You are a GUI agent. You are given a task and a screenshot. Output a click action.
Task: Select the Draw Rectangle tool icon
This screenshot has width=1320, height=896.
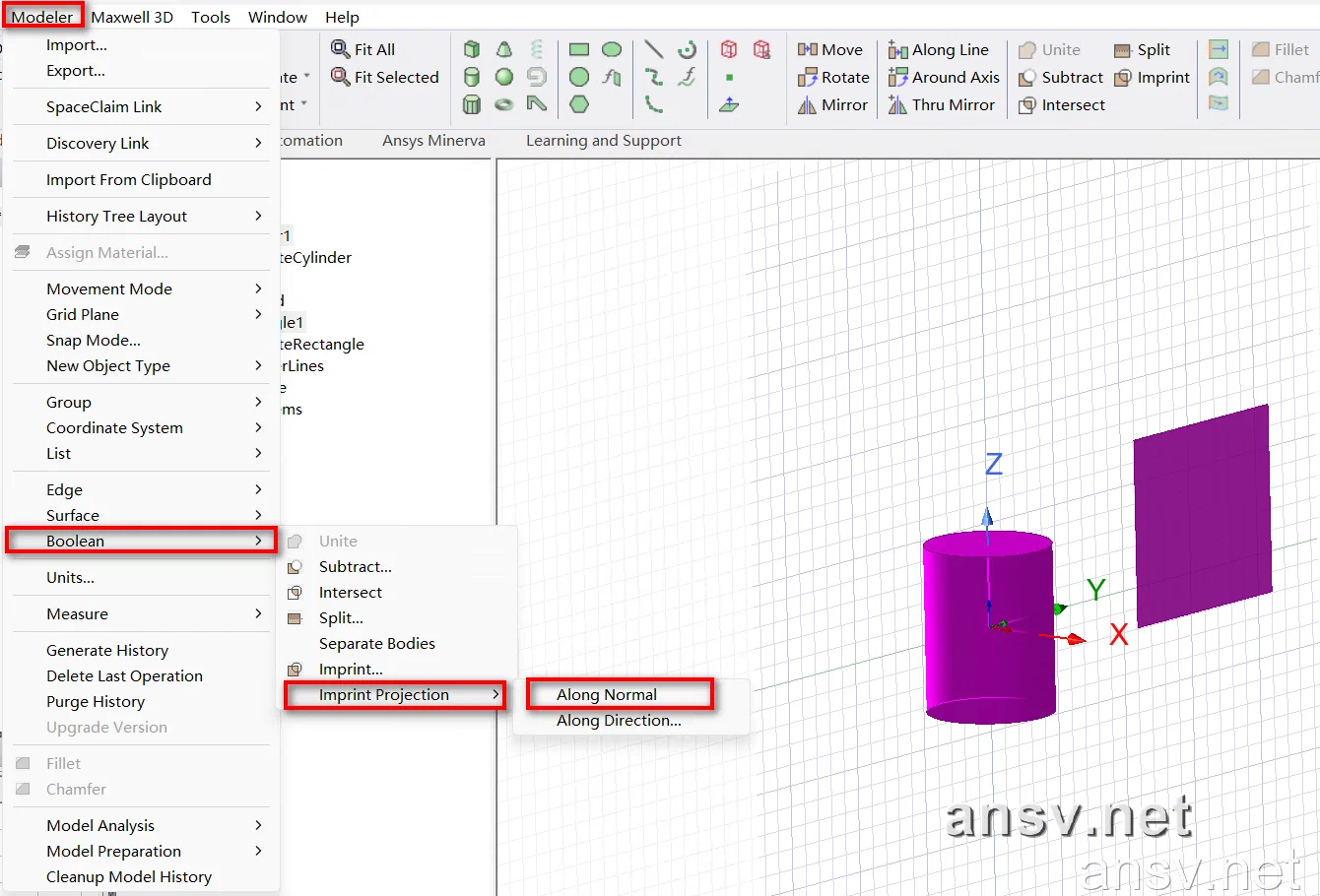tap(579, 49)
